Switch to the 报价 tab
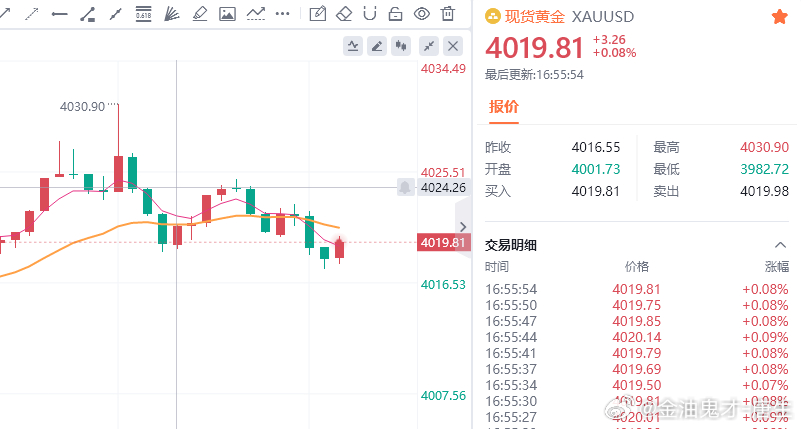801x429 pixels. 504,107
